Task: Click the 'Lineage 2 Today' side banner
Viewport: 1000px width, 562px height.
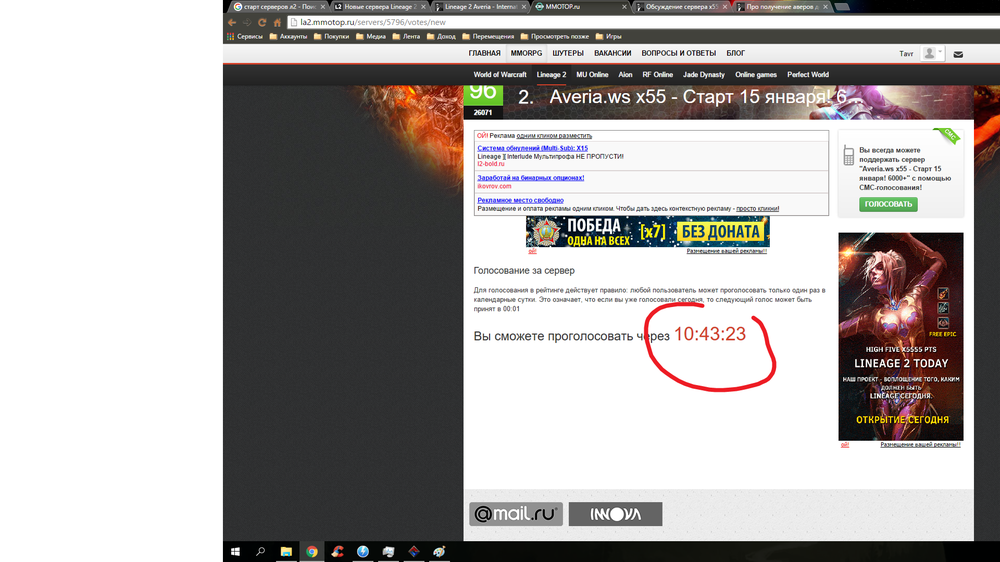Action: [900, 336]
